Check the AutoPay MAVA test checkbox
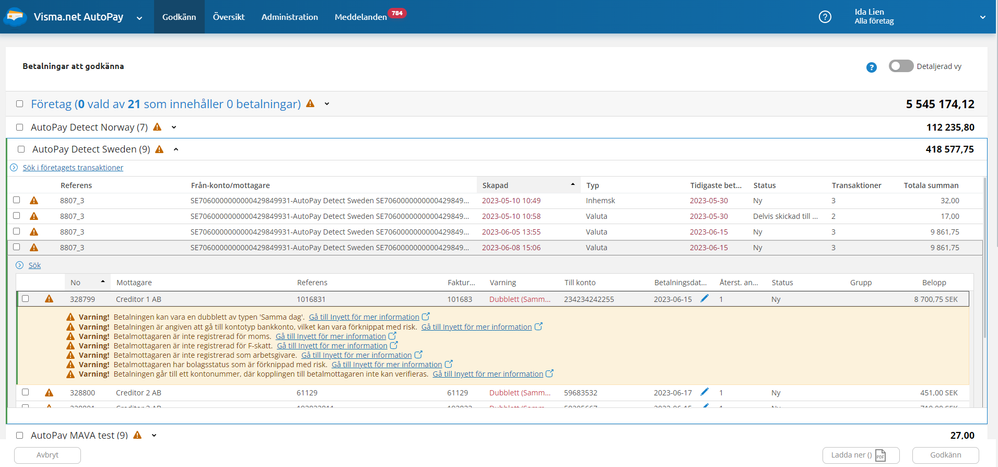The image size is (998, 467). 20,436
